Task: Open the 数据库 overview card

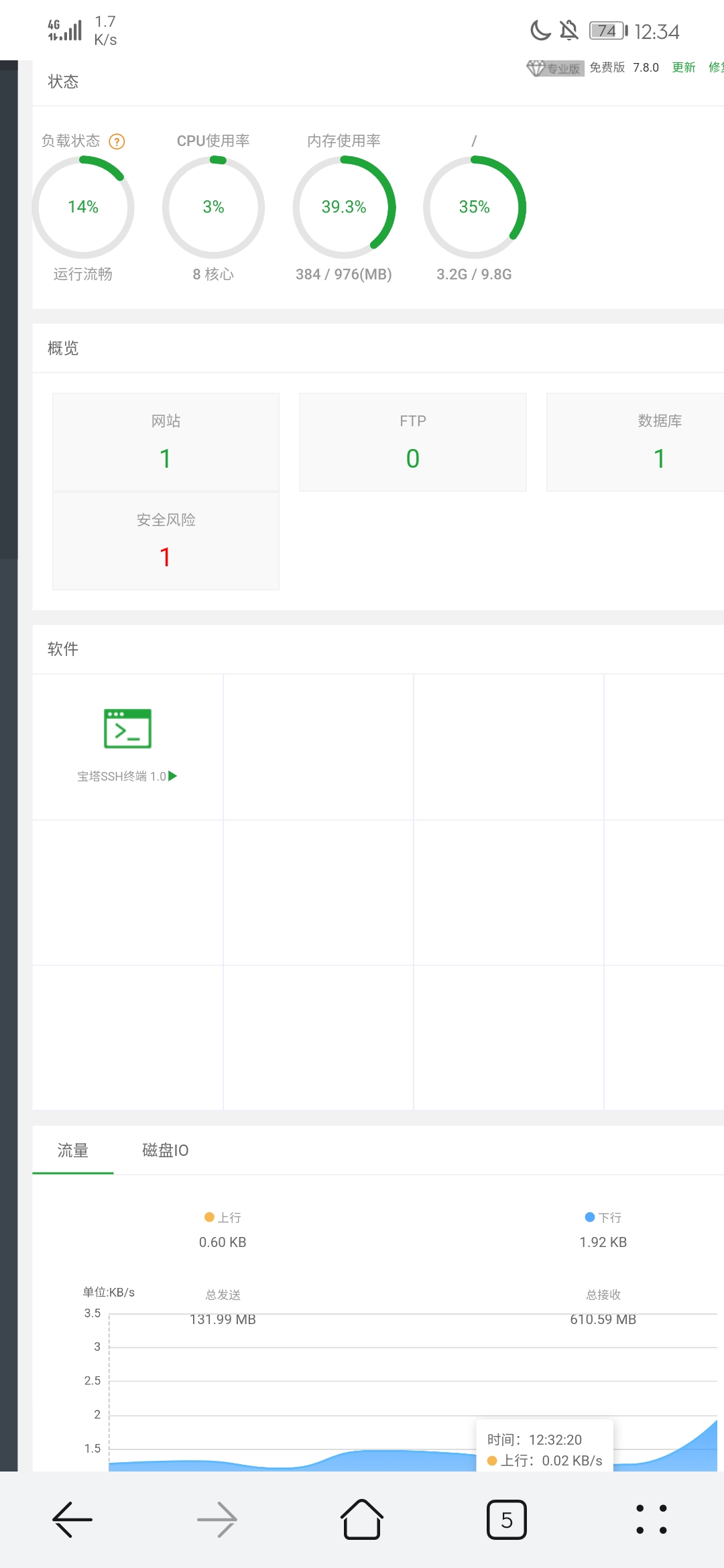Action: tap(636, 442)
